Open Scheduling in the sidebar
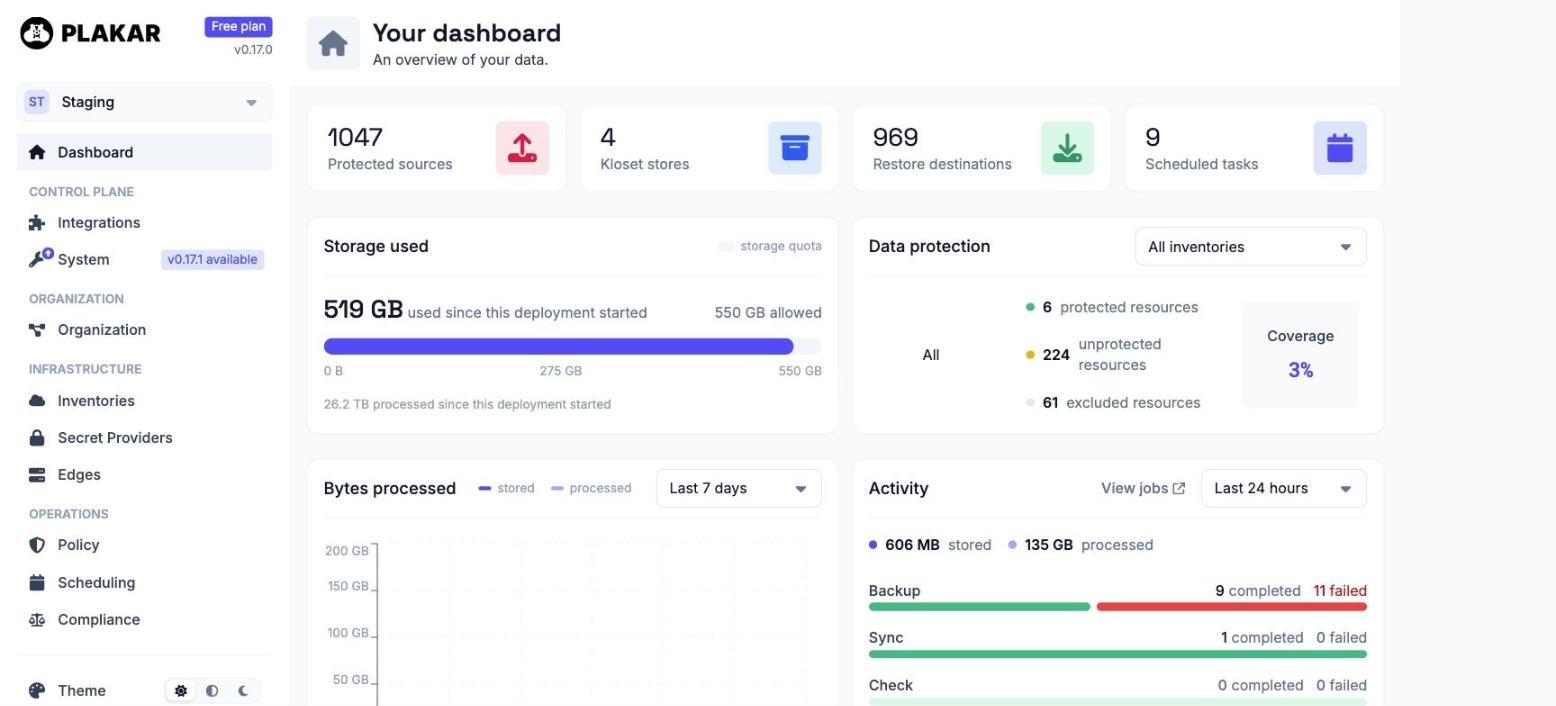The image size is (1556, 706). 145,582
